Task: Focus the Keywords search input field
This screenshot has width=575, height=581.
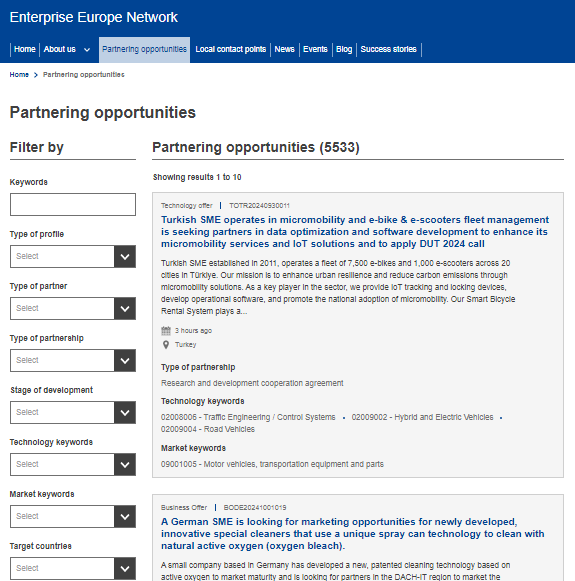Action: click(73, 204)
